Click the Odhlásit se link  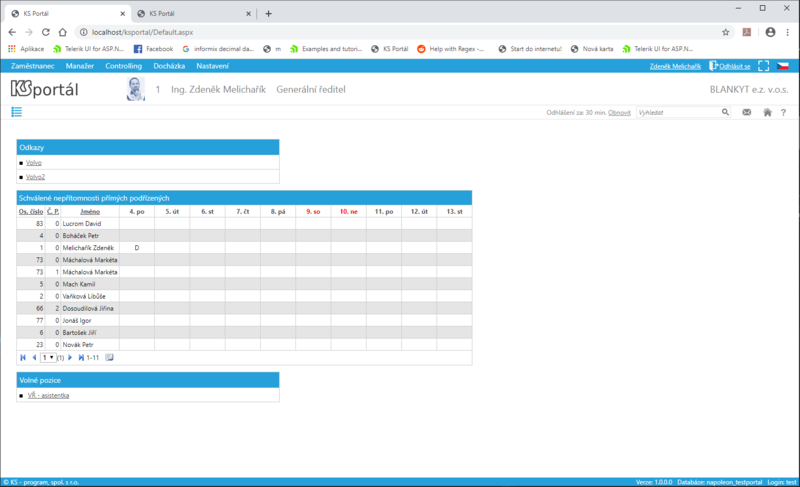pyautogui.click(x=734, y=66)
